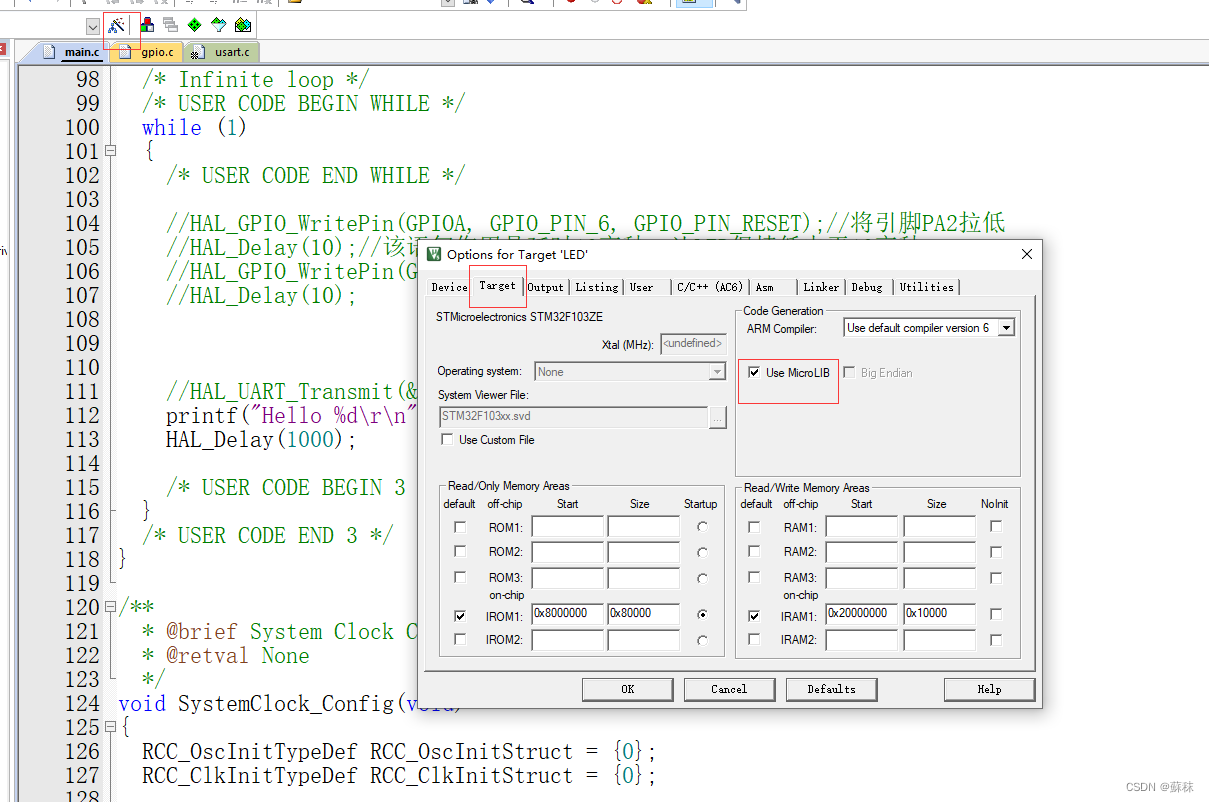Open Options for Target wand icon
Screen dimensions: 1209x802
tap(116, 25)
